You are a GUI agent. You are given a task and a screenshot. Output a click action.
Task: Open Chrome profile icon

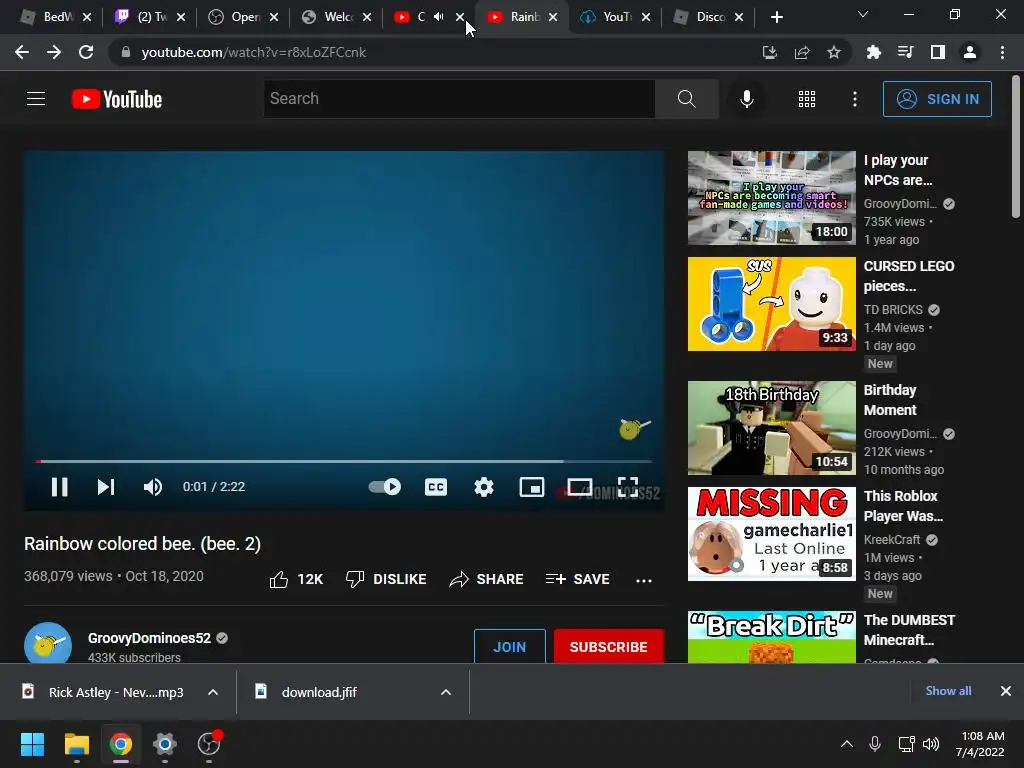pyautogui.click(x=970, y=52)
